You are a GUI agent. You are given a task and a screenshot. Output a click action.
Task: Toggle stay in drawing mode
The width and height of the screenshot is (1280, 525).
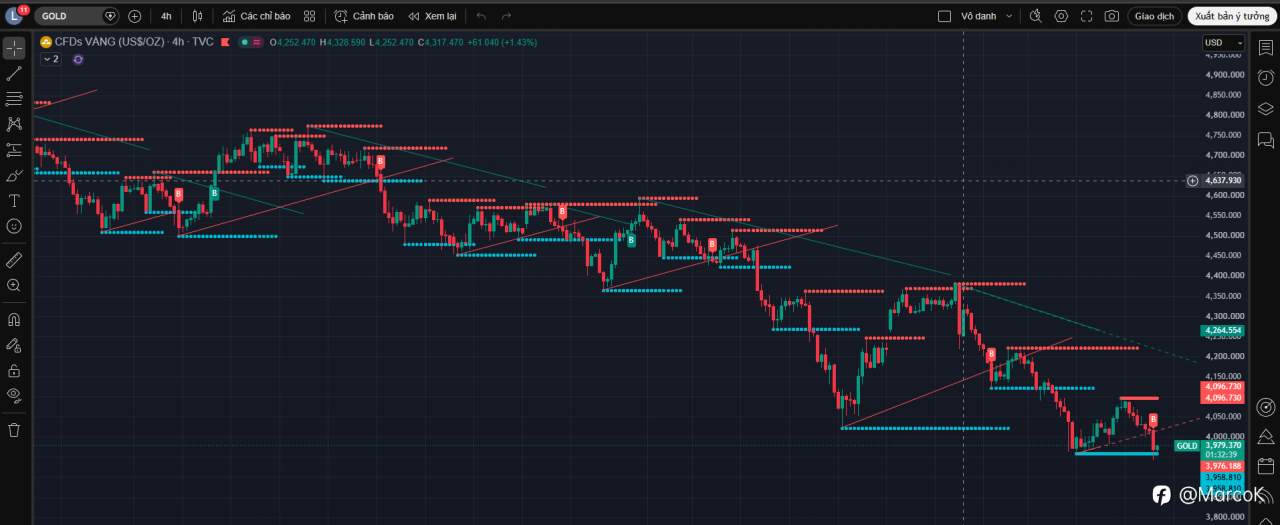coord(14,345)
